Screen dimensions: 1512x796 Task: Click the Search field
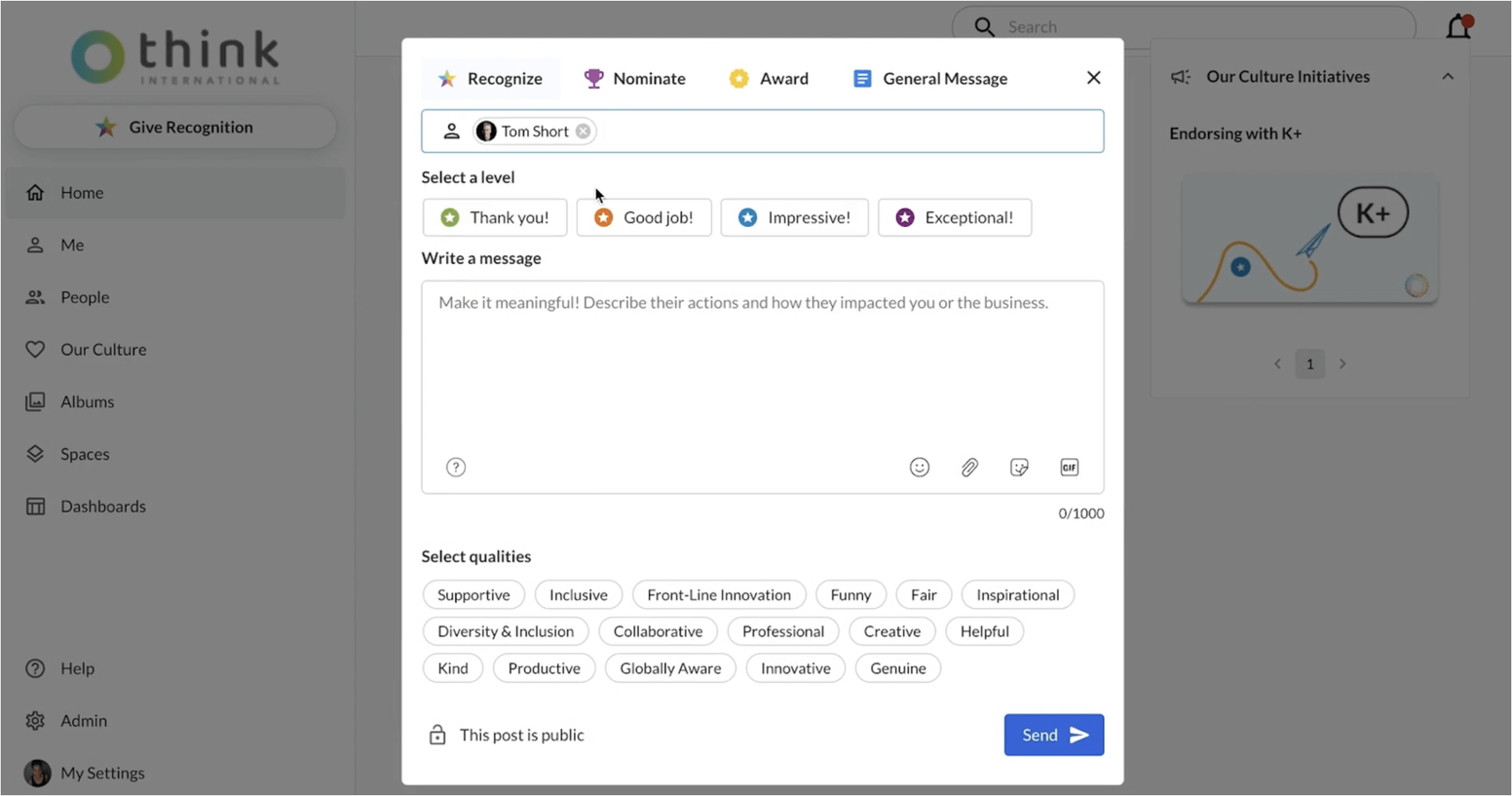(1184, 26)
